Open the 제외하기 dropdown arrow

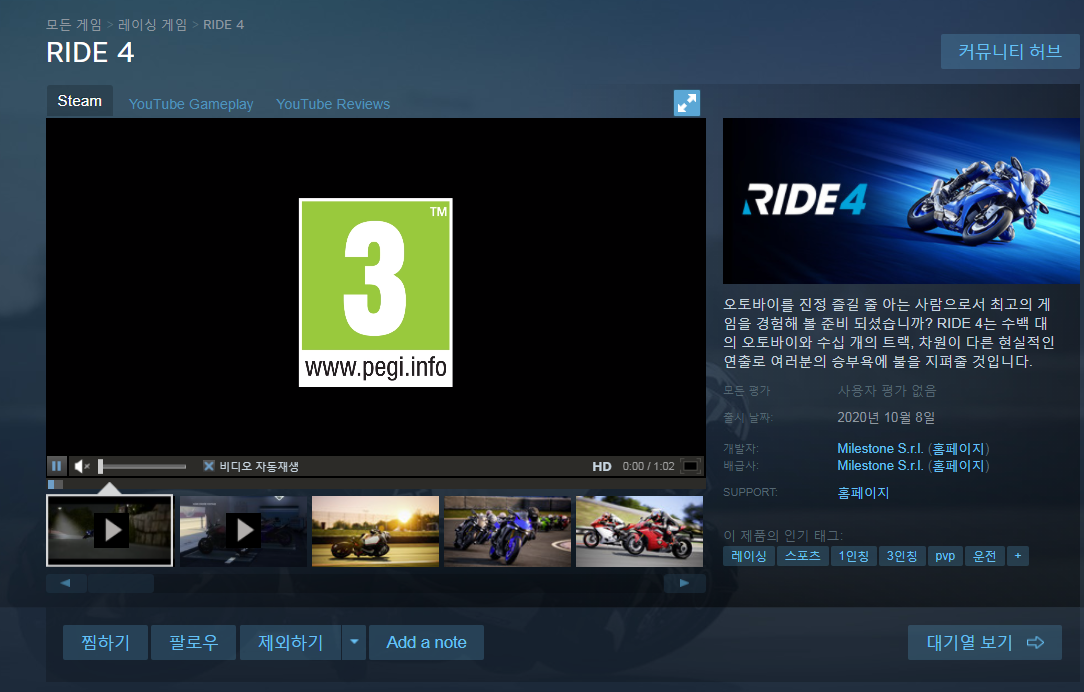pyautogui.click(x=354, y=642)
